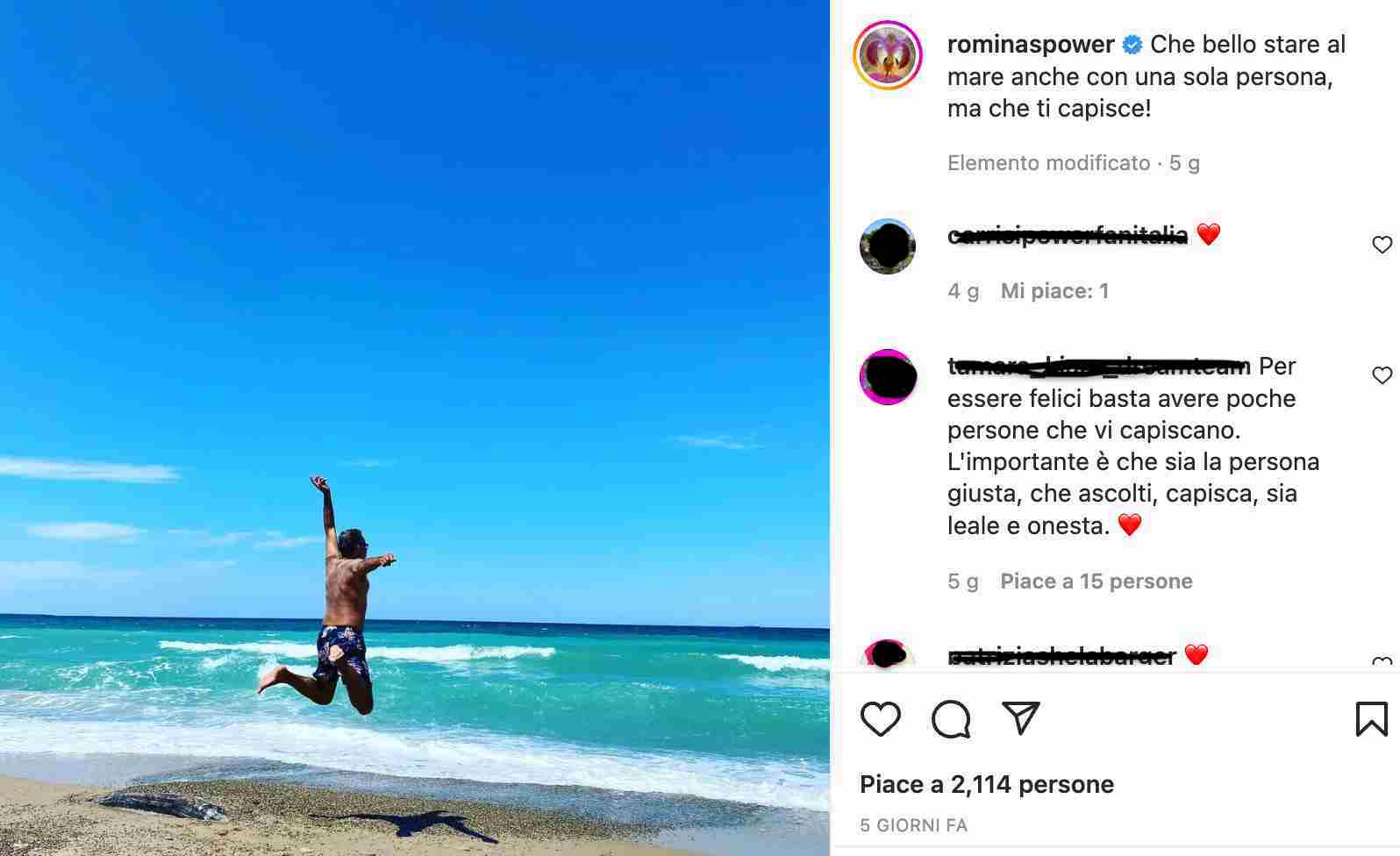
Task: Open rominaspower profile picture
Action: (x=887, y=55)
